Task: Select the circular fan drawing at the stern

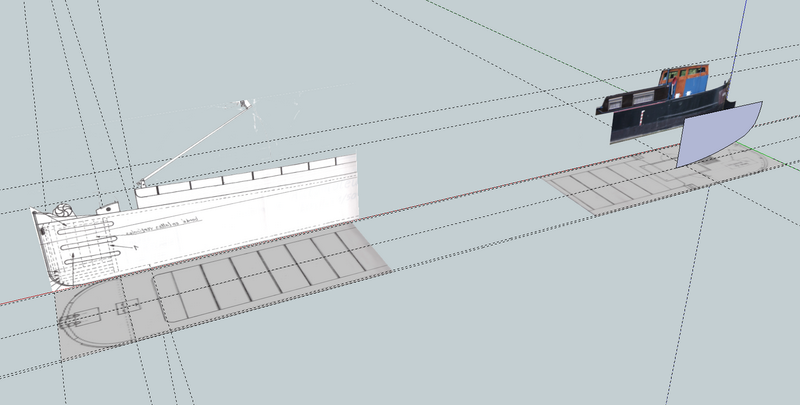Action: pyautogui.click(x=64, y=212)
